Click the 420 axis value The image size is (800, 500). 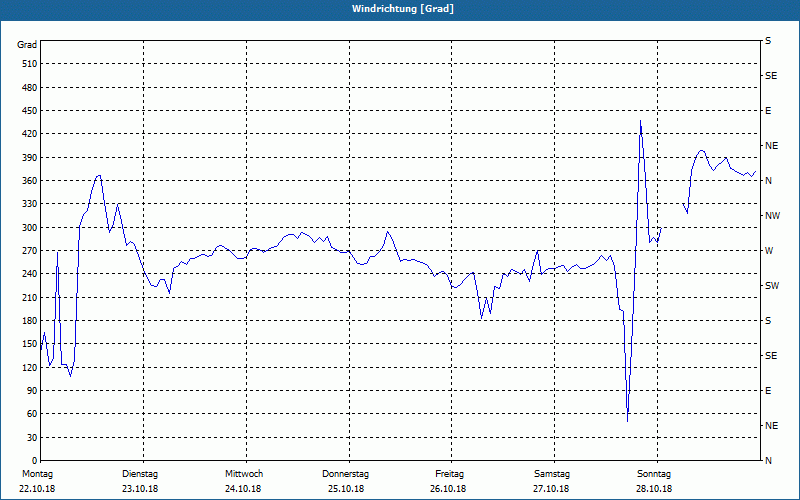[29, 134]
